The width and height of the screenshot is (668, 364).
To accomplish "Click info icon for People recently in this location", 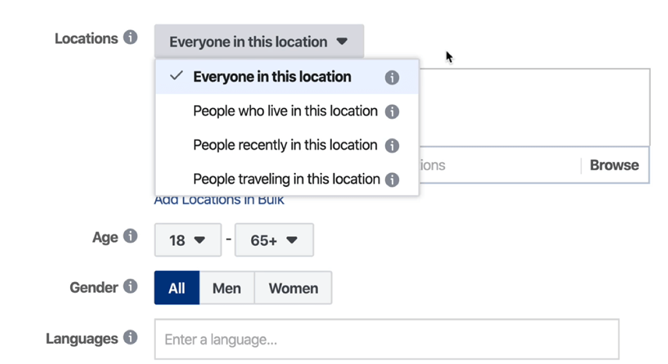I will point(392,146).
